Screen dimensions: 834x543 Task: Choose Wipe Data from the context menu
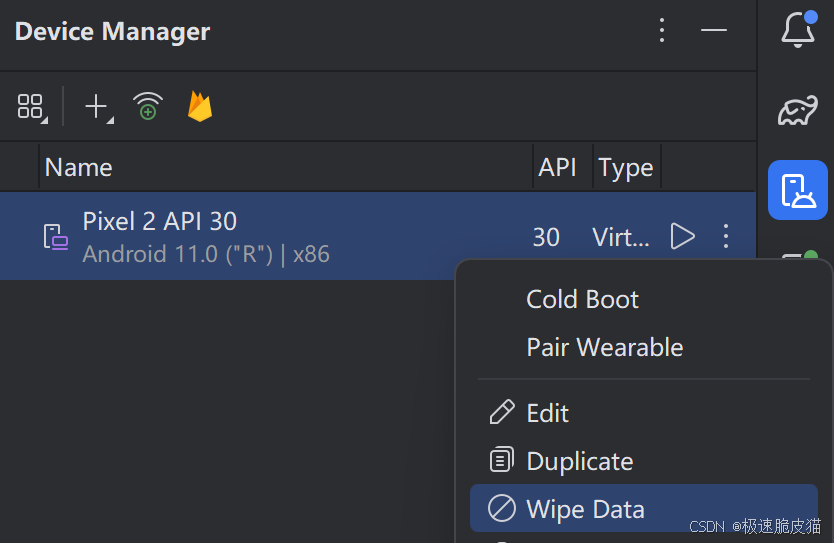pos(644,508)
